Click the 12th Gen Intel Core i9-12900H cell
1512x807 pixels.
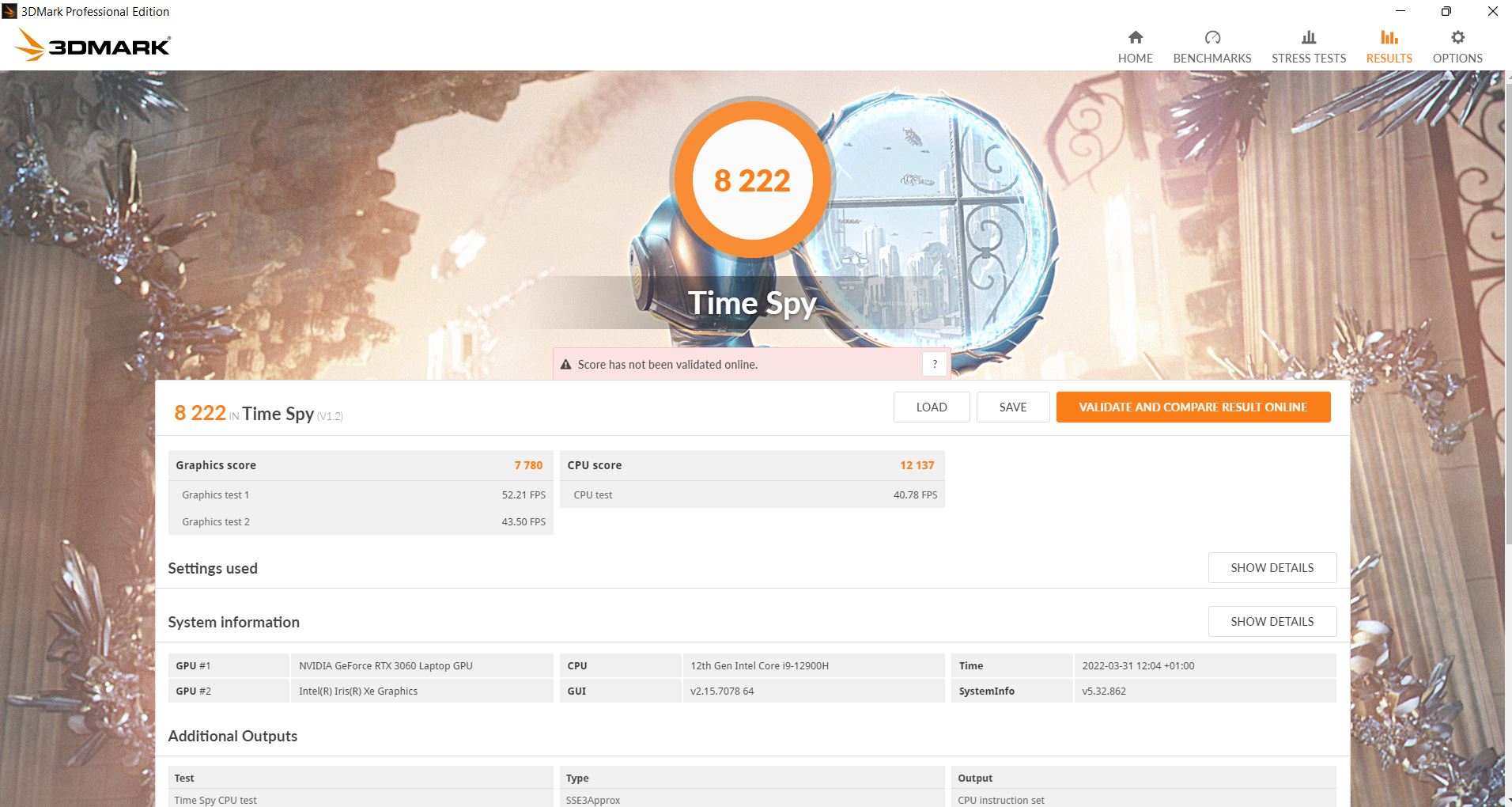coord(813,665)
